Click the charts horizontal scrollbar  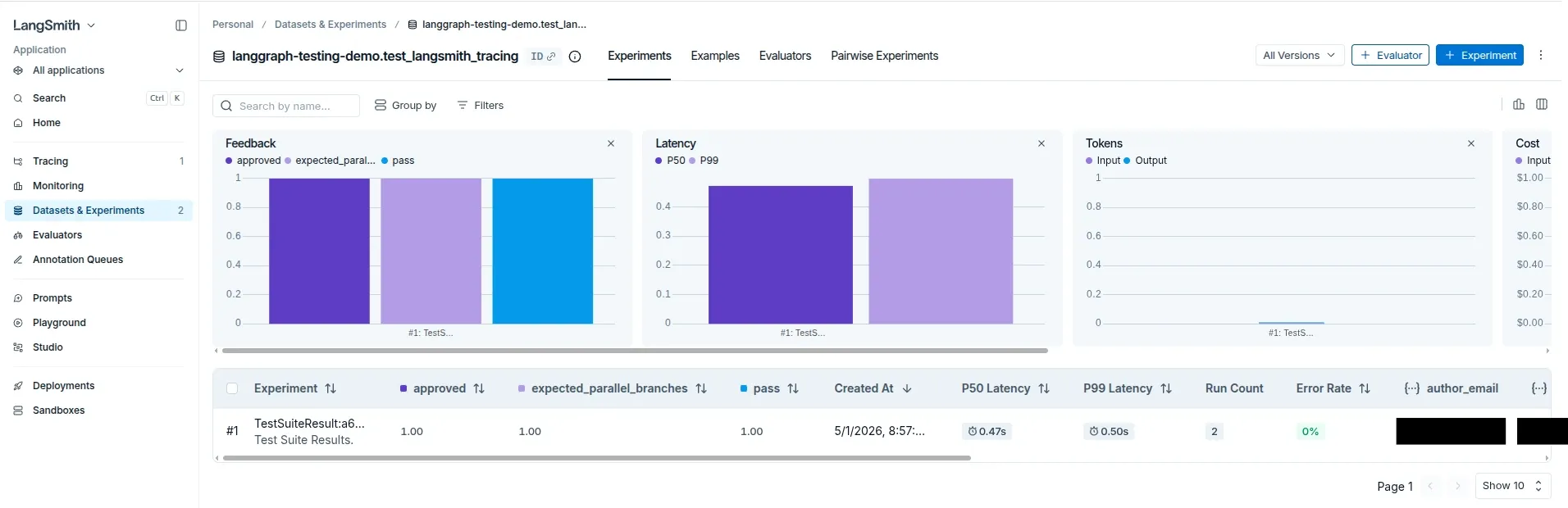pyautogui.click(x=635, y=351)
